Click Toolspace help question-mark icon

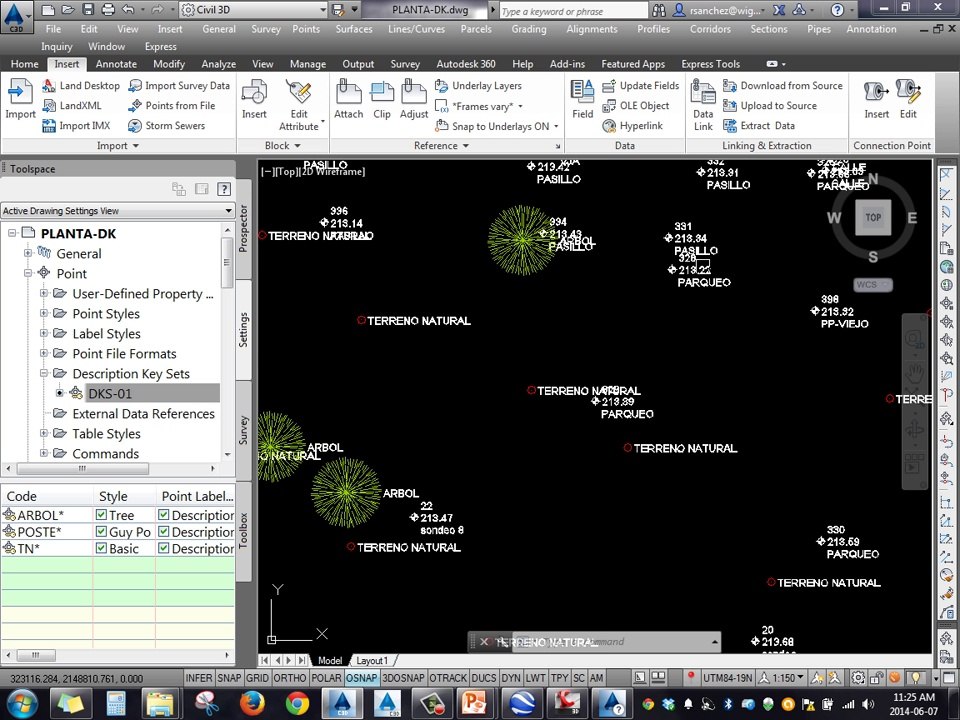pyautogui.click(x=224, y=189)
